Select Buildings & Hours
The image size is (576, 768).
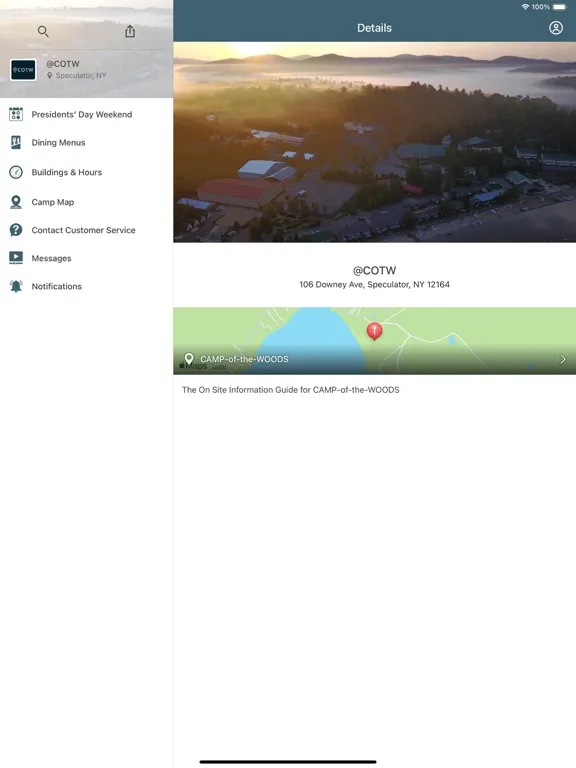[x=86, y=172]
